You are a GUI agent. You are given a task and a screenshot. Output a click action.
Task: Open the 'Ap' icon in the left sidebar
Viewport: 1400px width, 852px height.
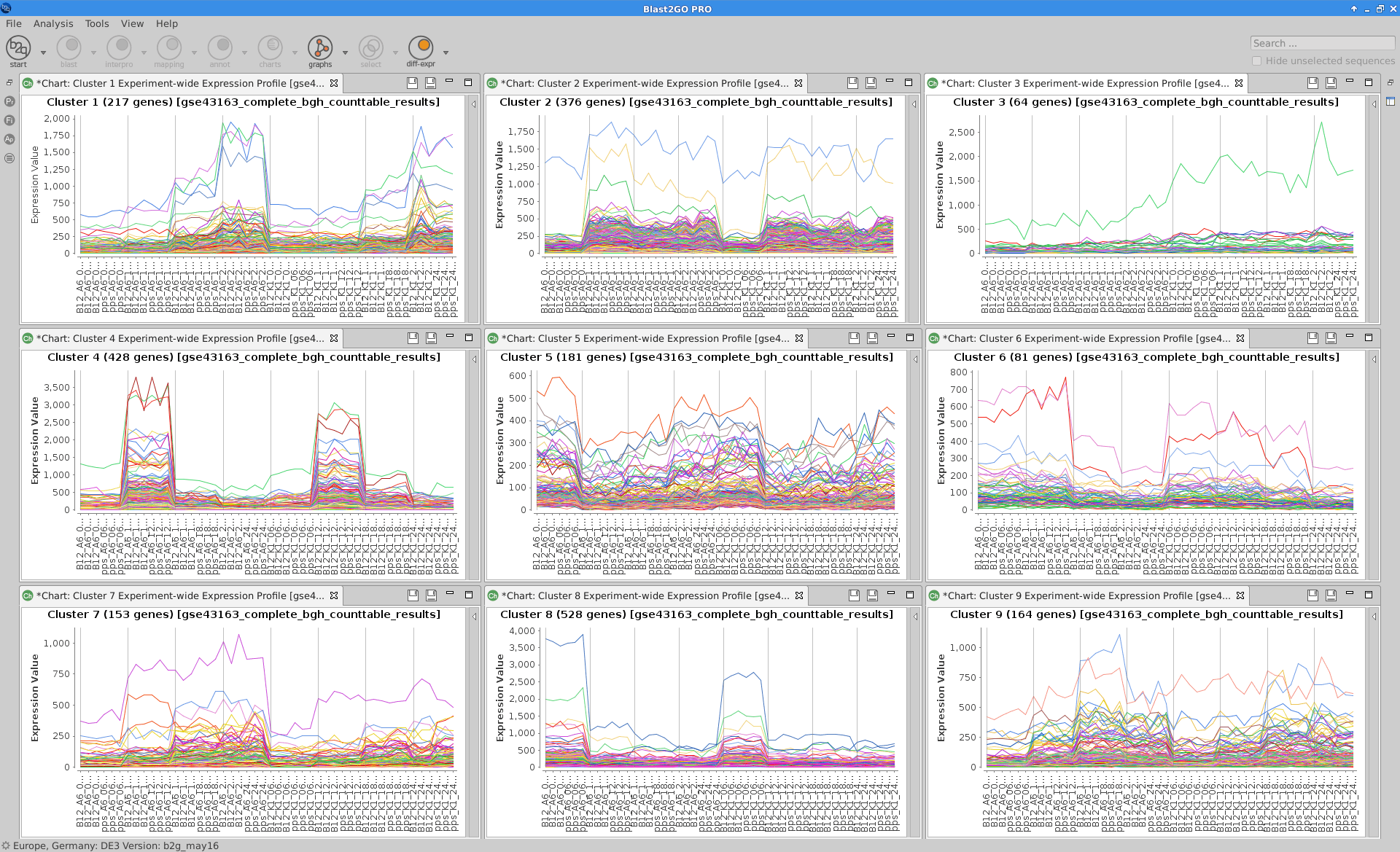[9, 139]
